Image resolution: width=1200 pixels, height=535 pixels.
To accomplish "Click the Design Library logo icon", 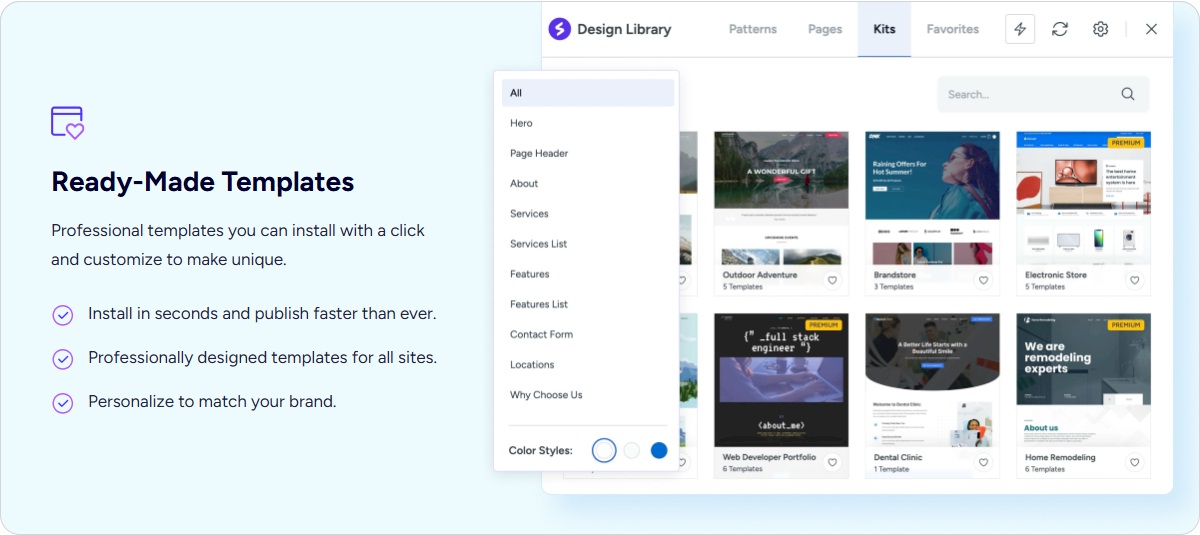I will [559, 29].
